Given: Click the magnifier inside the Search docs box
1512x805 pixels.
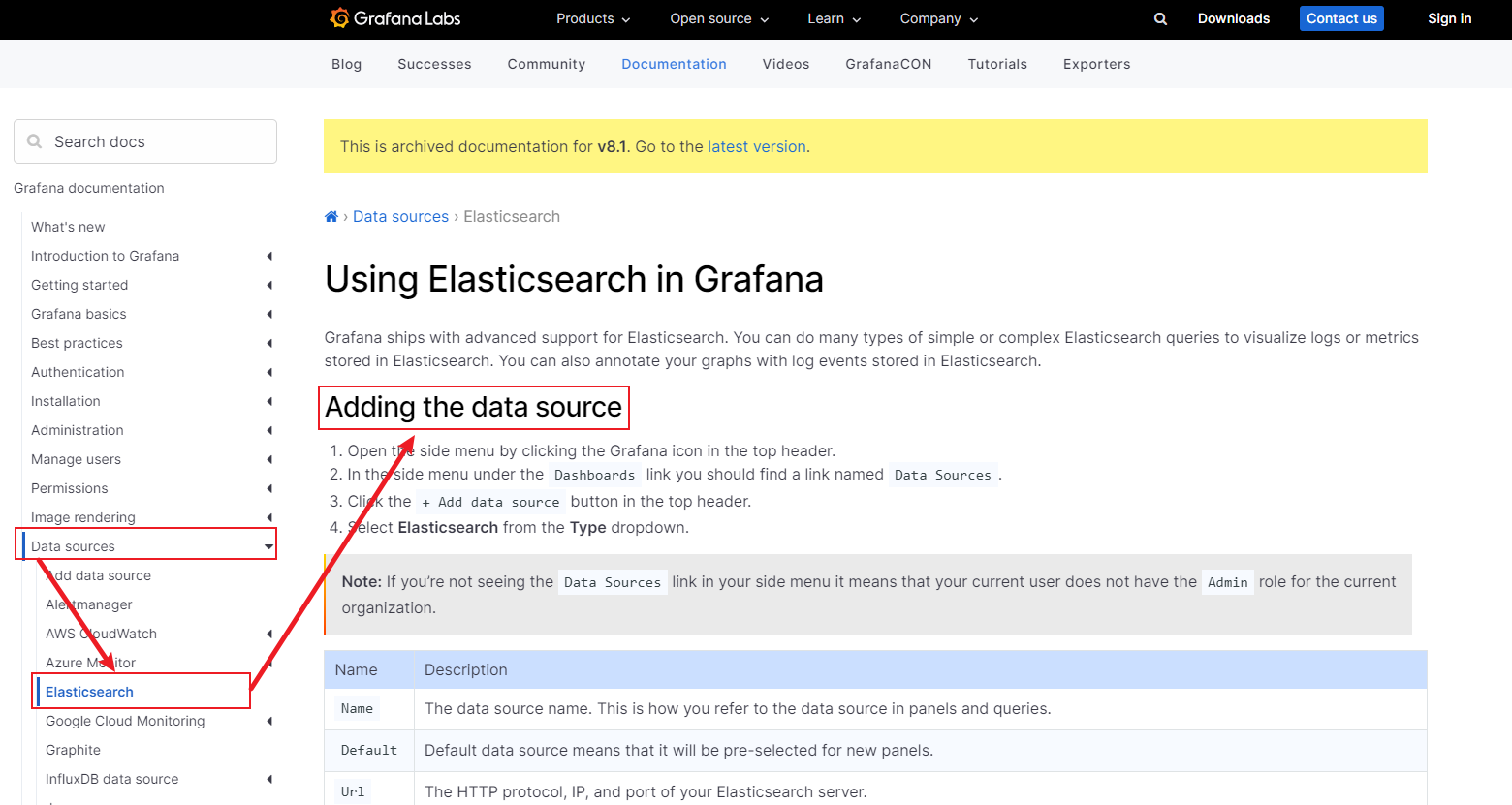Looking at the screenshot, I should pos(34,141).
